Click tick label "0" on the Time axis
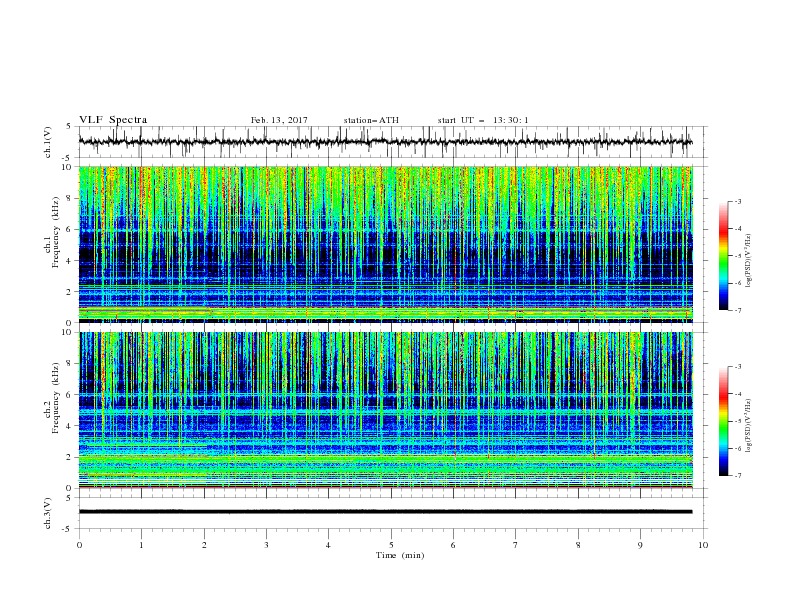Image resolution: width=792 pixels, height=612 pixels. 79,545
